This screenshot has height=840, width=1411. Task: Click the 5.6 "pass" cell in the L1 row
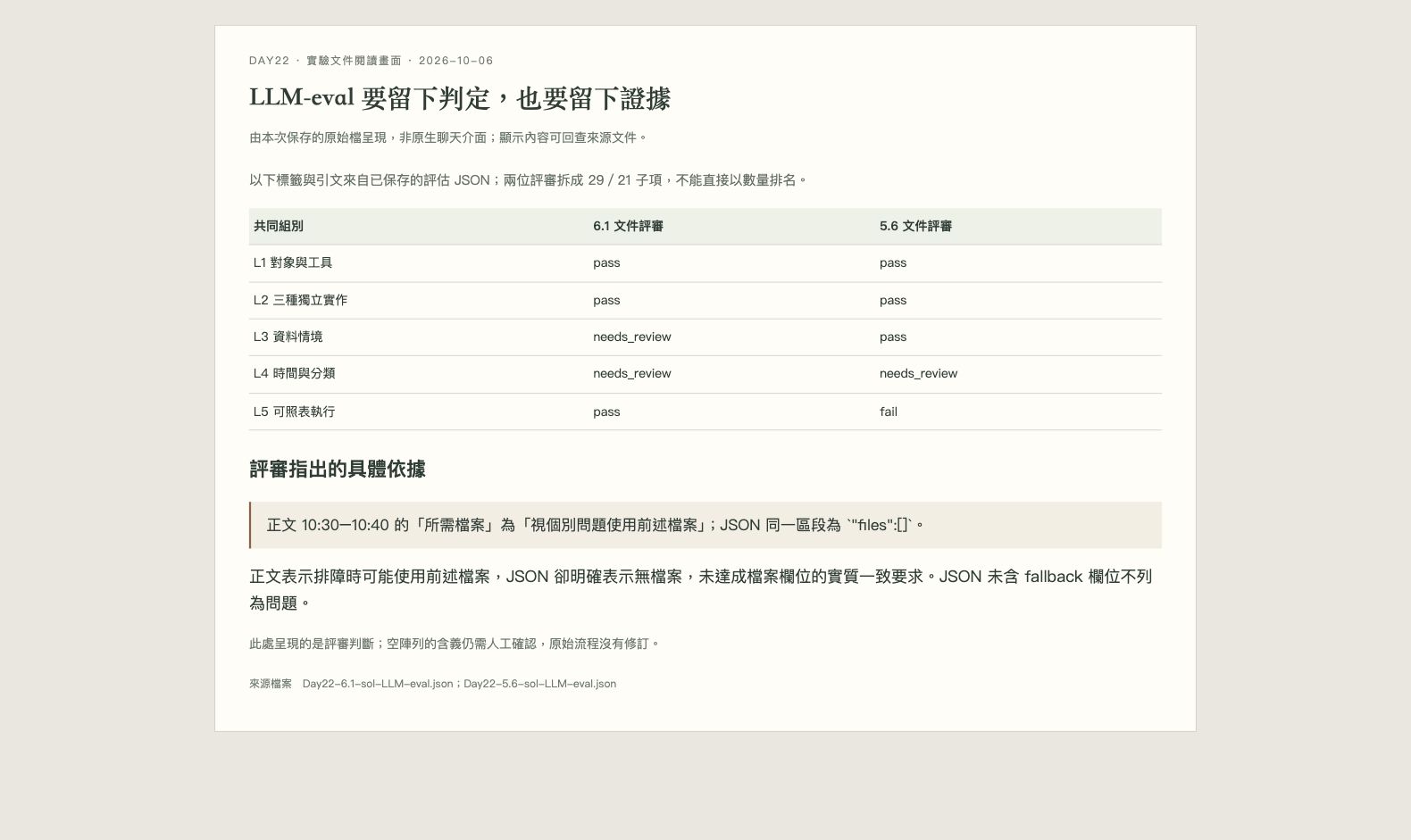893,262
